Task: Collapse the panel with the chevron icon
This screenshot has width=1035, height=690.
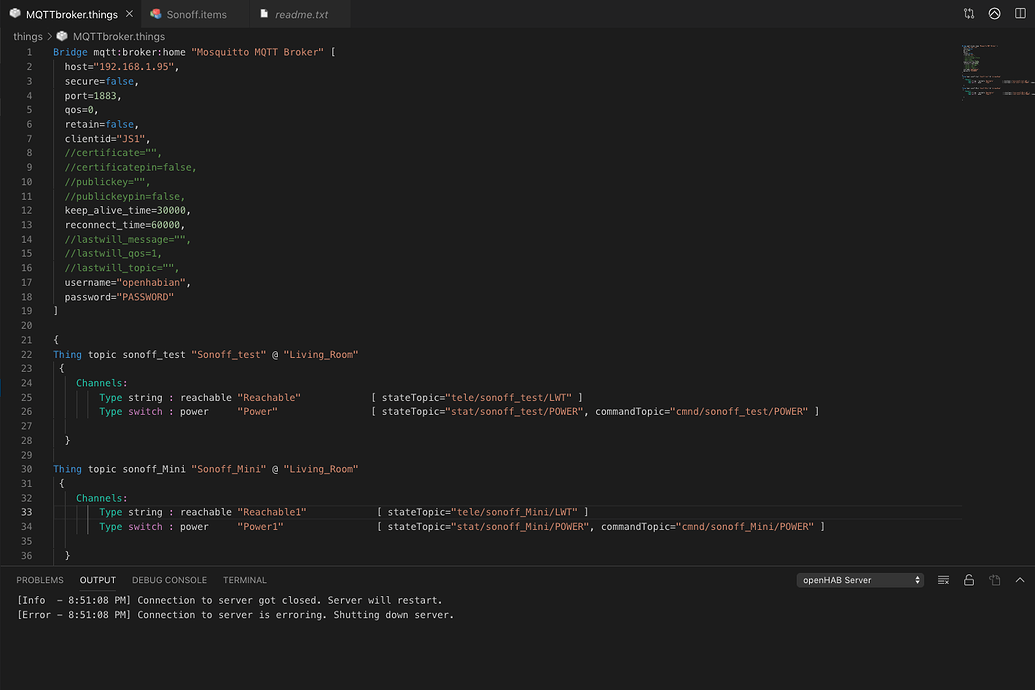Action: coord(1019,579)
